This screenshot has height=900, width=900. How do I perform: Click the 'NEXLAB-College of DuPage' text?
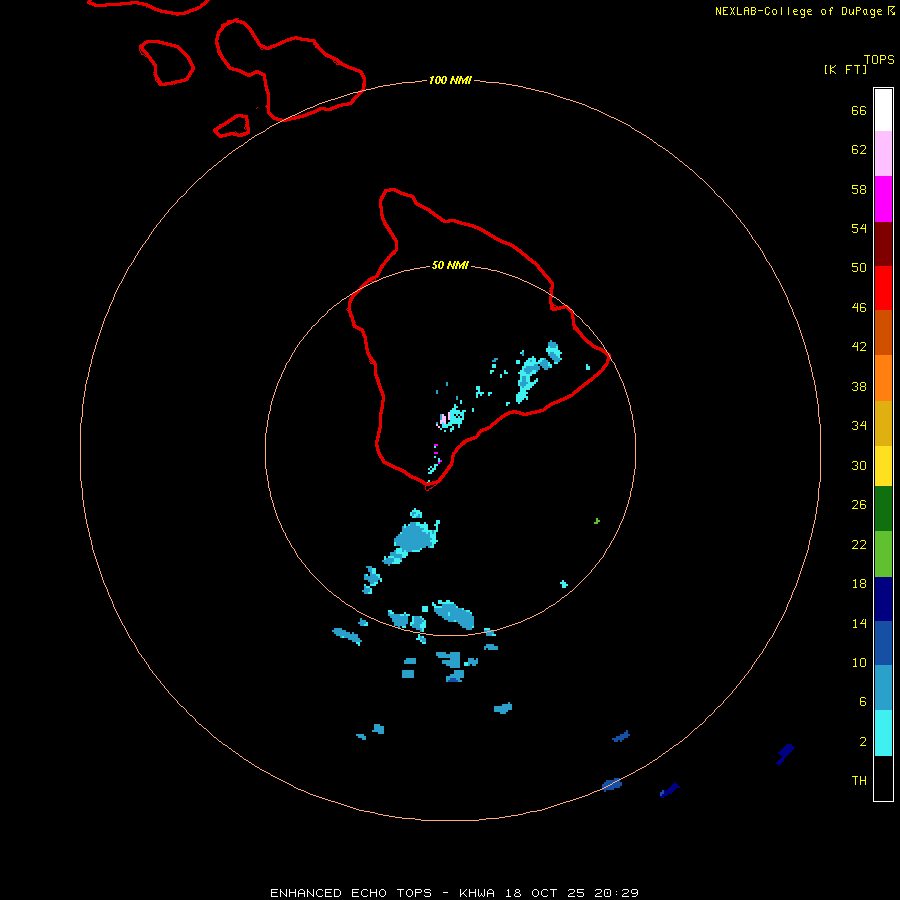(798, 11)
